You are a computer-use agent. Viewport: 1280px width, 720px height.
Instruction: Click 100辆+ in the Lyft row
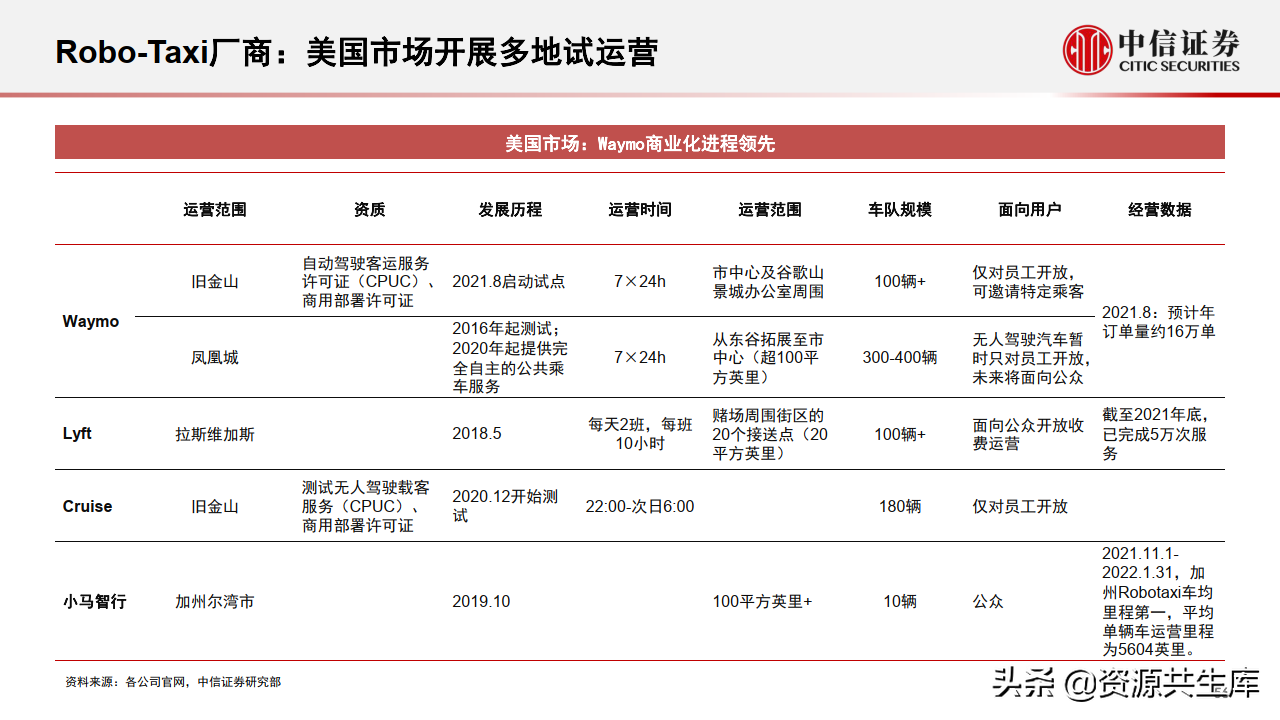pos(900,434)
